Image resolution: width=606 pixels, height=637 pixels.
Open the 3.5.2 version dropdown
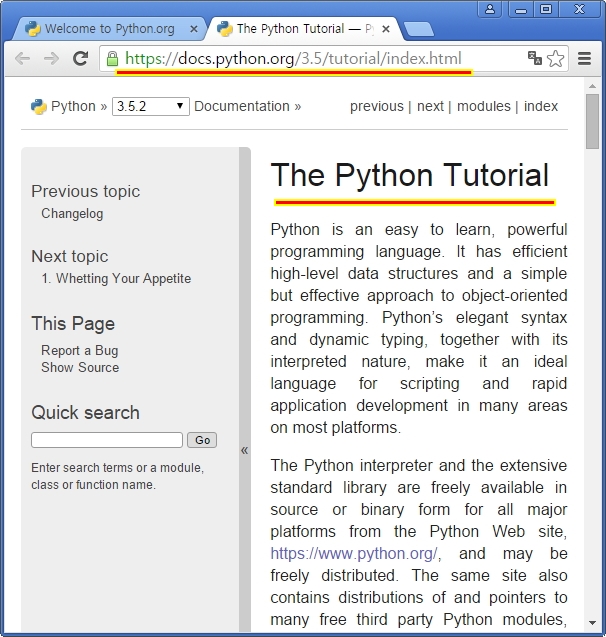tap(151, 106)
